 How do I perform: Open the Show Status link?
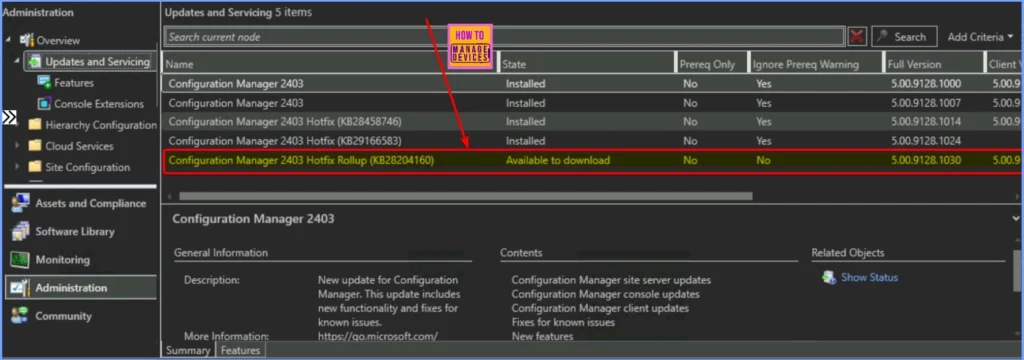(x=869, y=277)
